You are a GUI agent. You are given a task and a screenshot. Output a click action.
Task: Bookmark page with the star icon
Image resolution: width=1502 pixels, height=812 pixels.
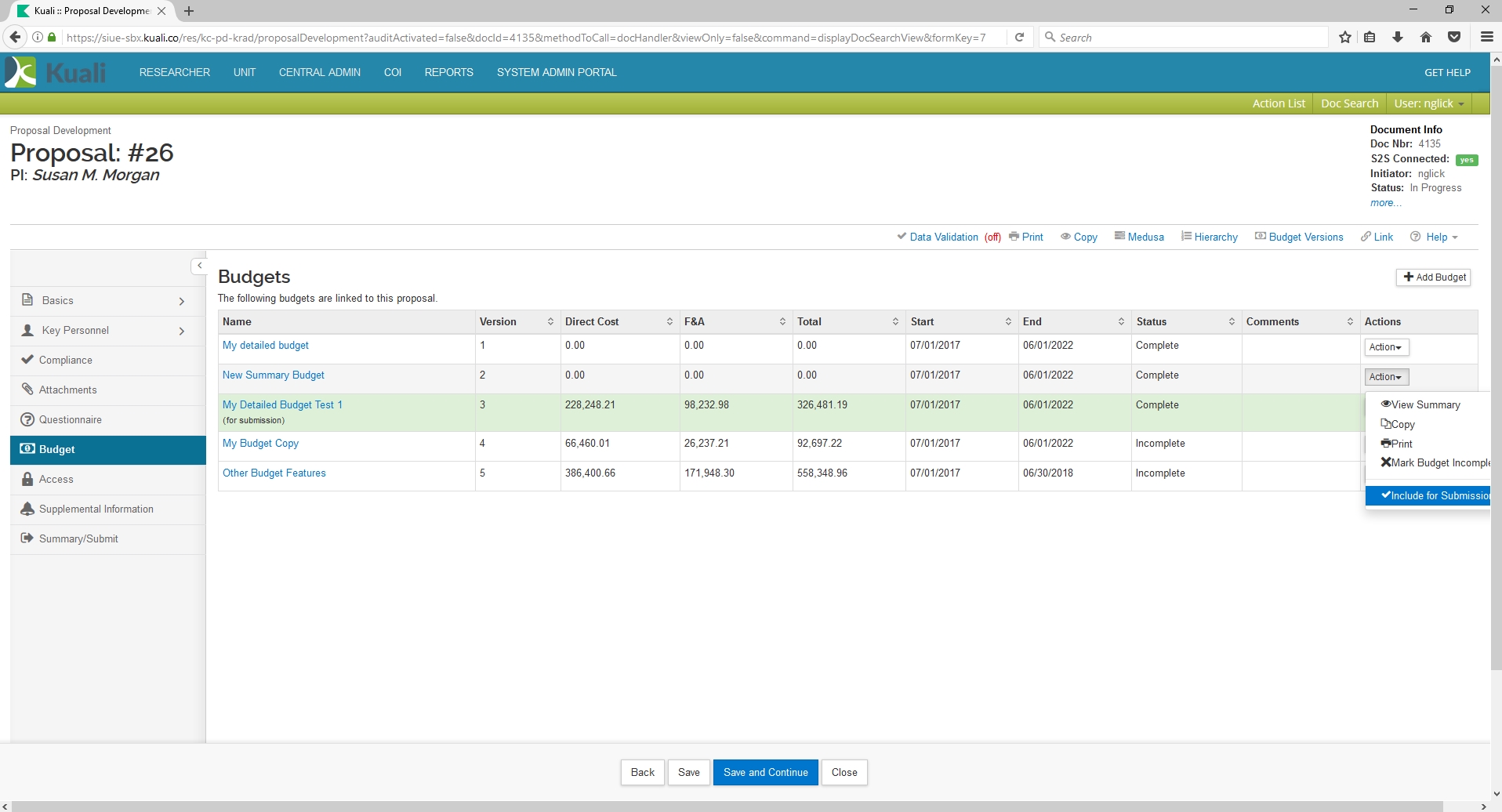[x=1345, y=37]
